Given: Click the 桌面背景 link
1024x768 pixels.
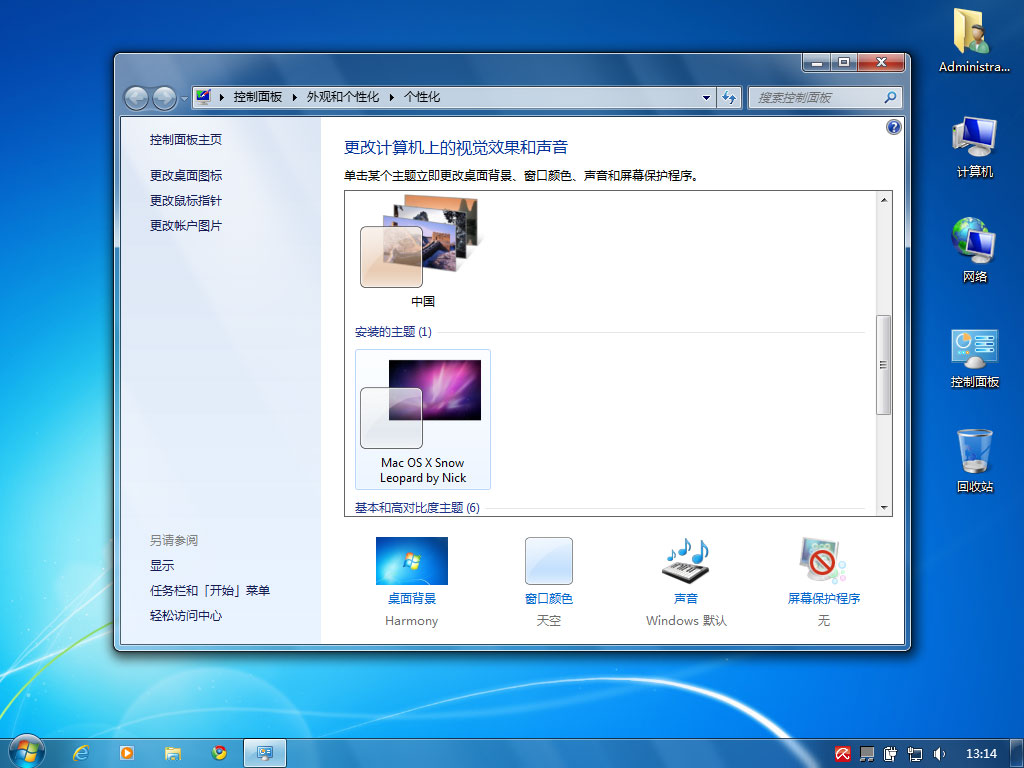Looking at the screenshot, I should click(411, 598).
